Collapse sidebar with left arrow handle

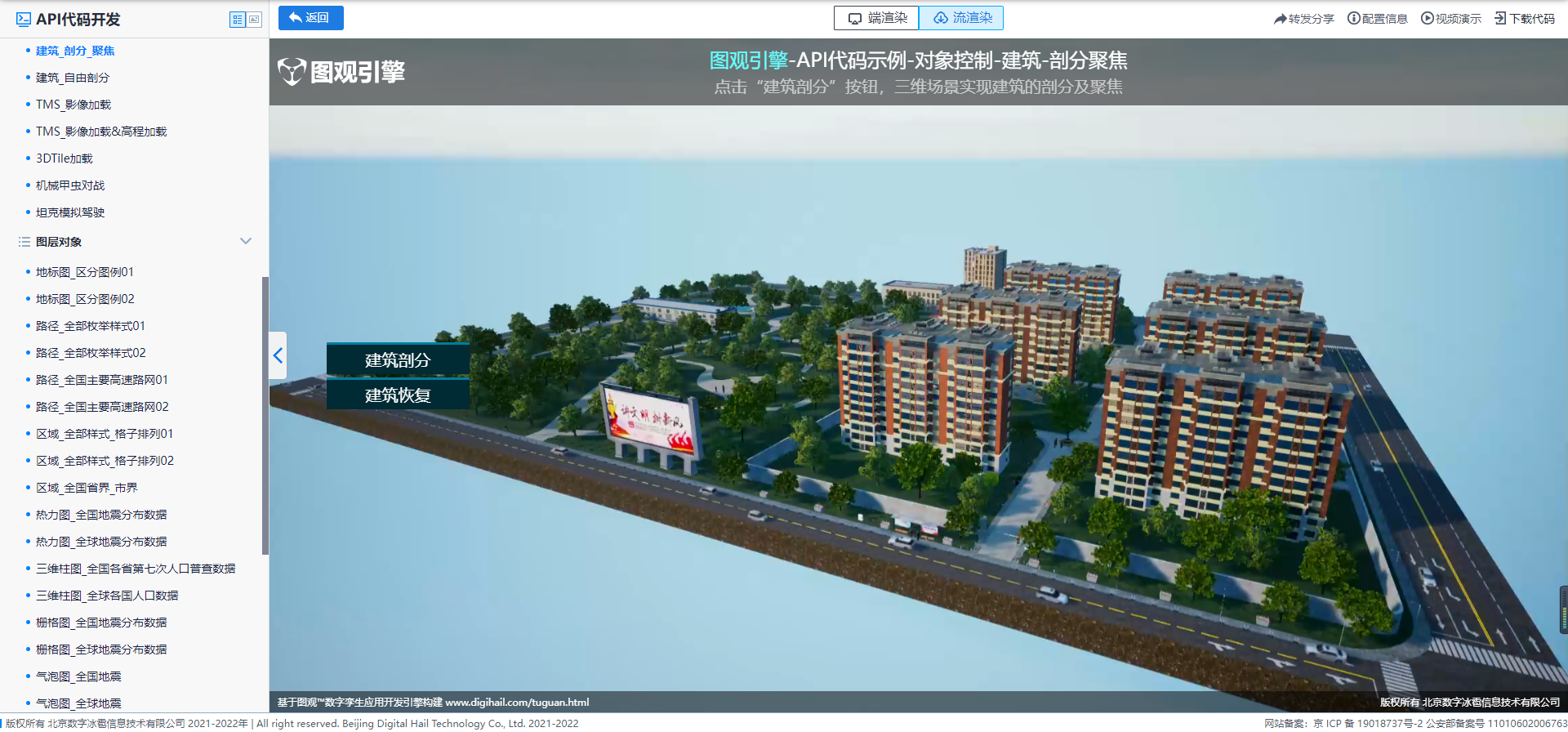click(x=278, y=355)
